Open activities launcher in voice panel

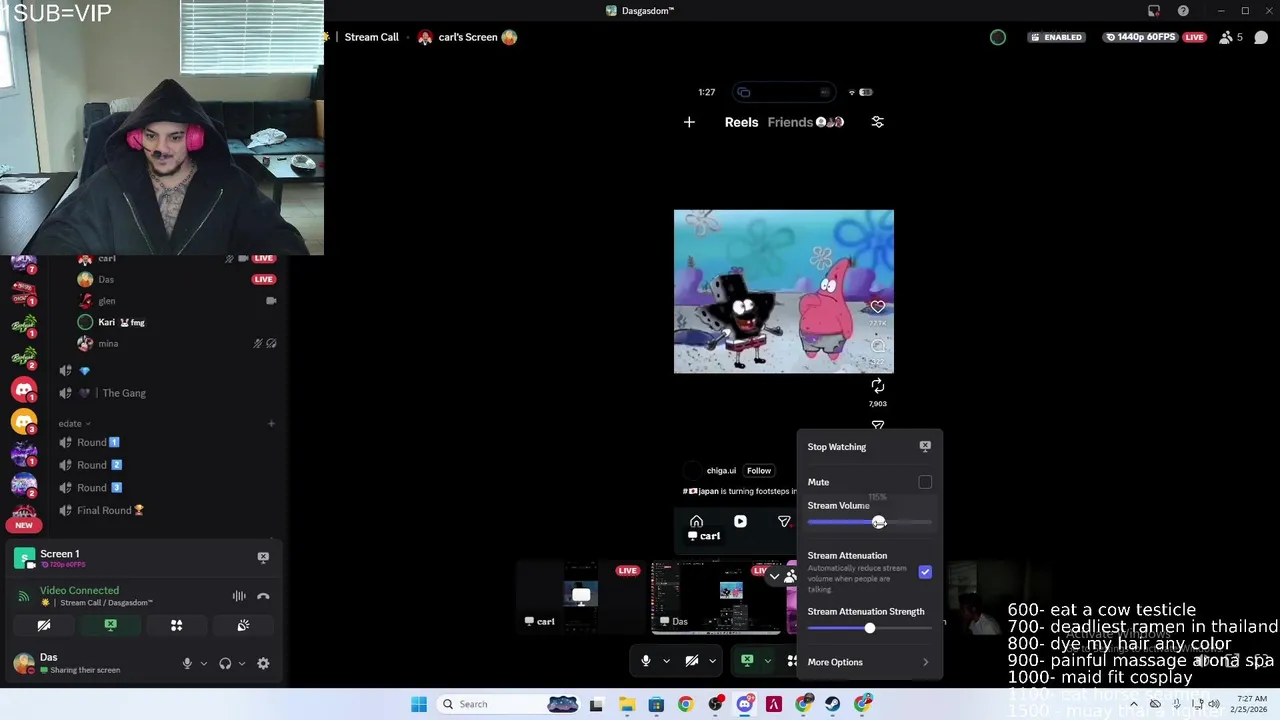(176, 625)
